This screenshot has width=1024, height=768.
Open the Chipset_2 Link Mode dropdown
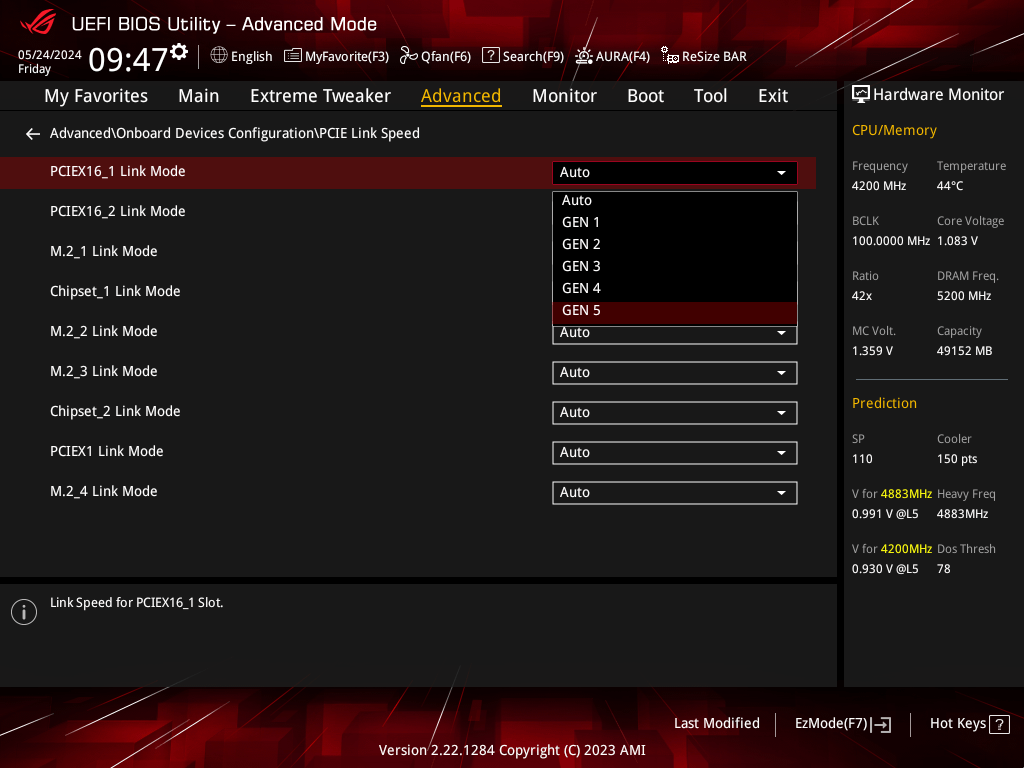click(x=675, y=413)
